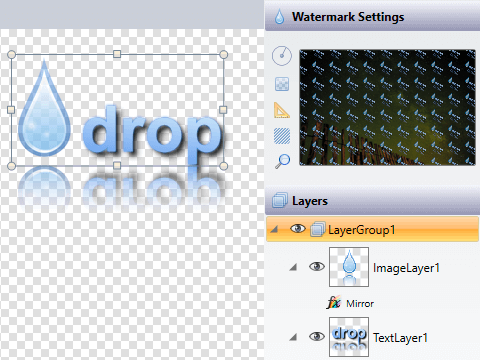Hide LayerGroup1 using its eye icon

[x=298, y=229]
